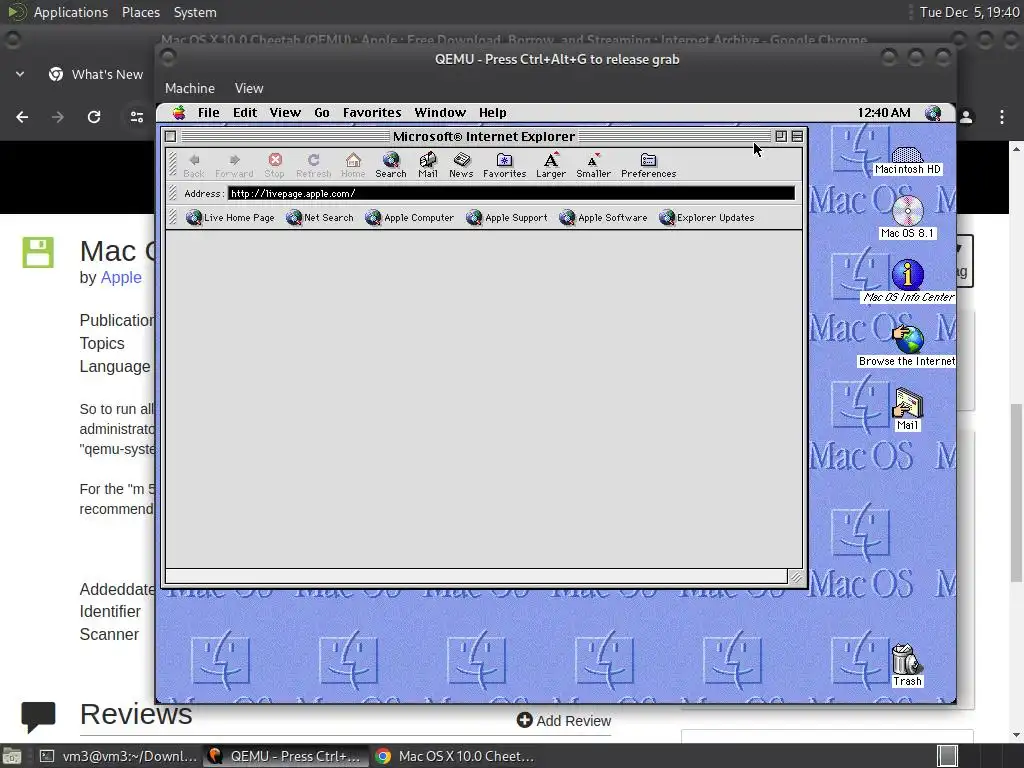
Task: Open the System menu in the top panel
Action: 195,12
